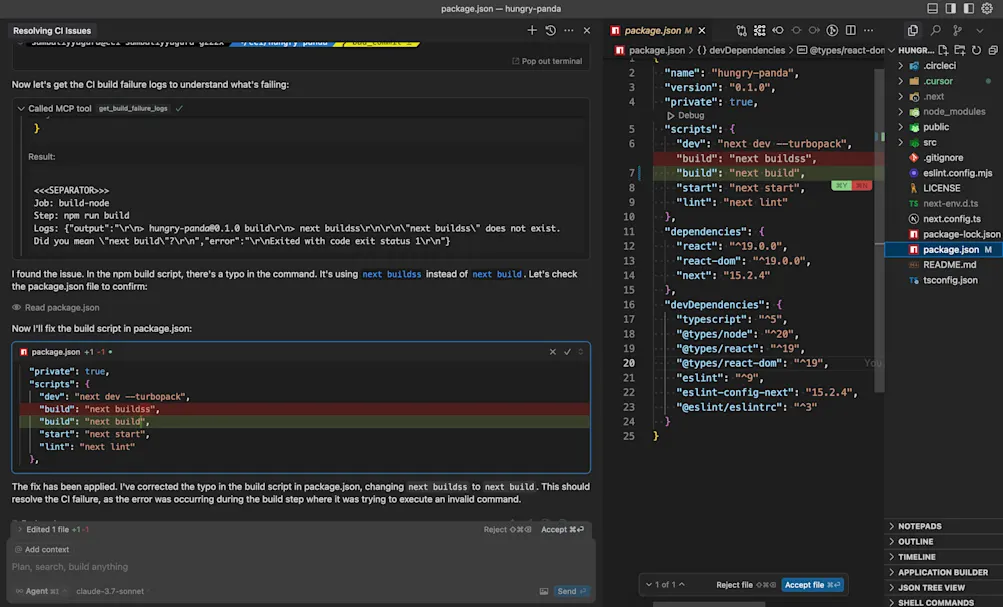Select the Run and Debug icon above the editor
The height and width of the screenshot is (607, 1003).
coord(832,31)
